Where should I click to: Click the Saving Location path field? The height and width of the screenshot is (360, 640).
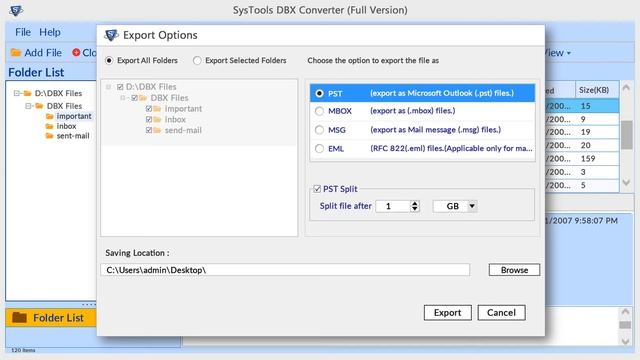[x=285, y=270]
